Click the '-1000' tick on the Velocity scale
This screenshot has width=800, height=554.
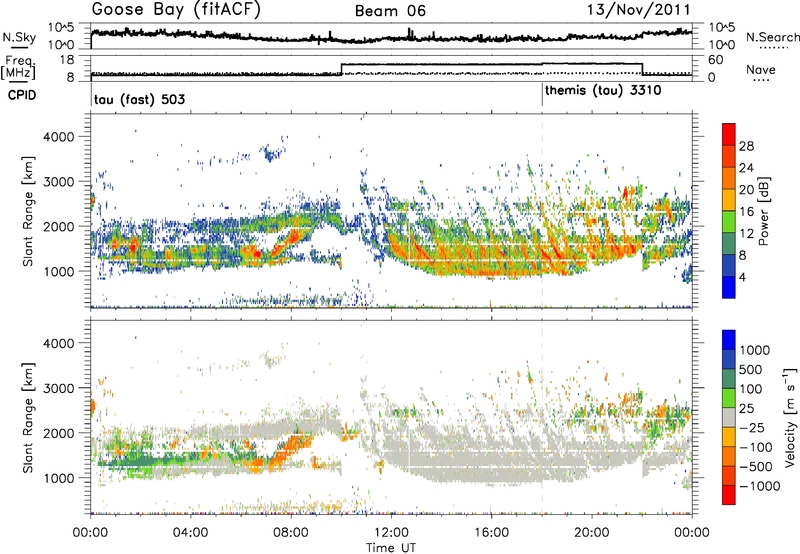click(760, 486)
